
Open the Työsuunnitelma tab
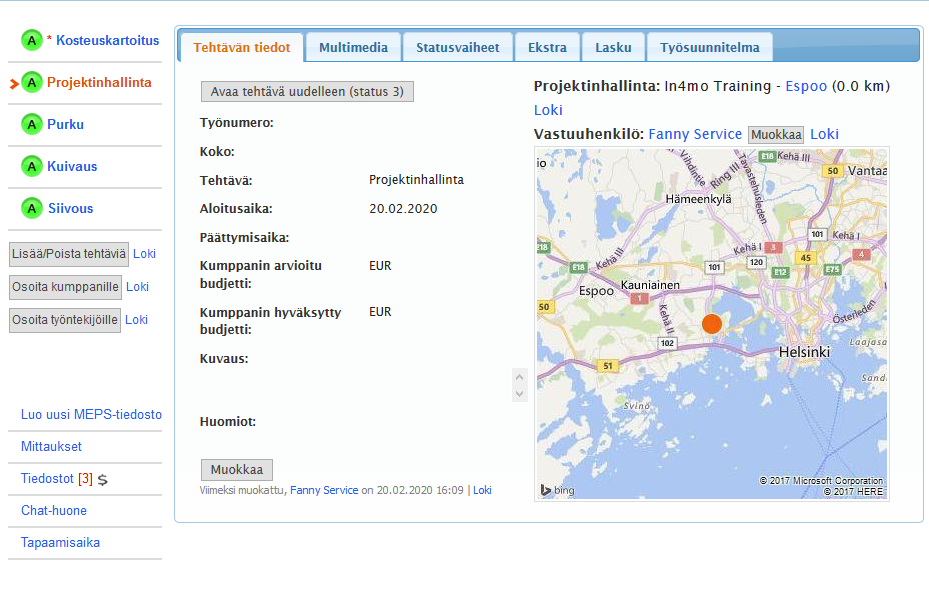(709, 47)
